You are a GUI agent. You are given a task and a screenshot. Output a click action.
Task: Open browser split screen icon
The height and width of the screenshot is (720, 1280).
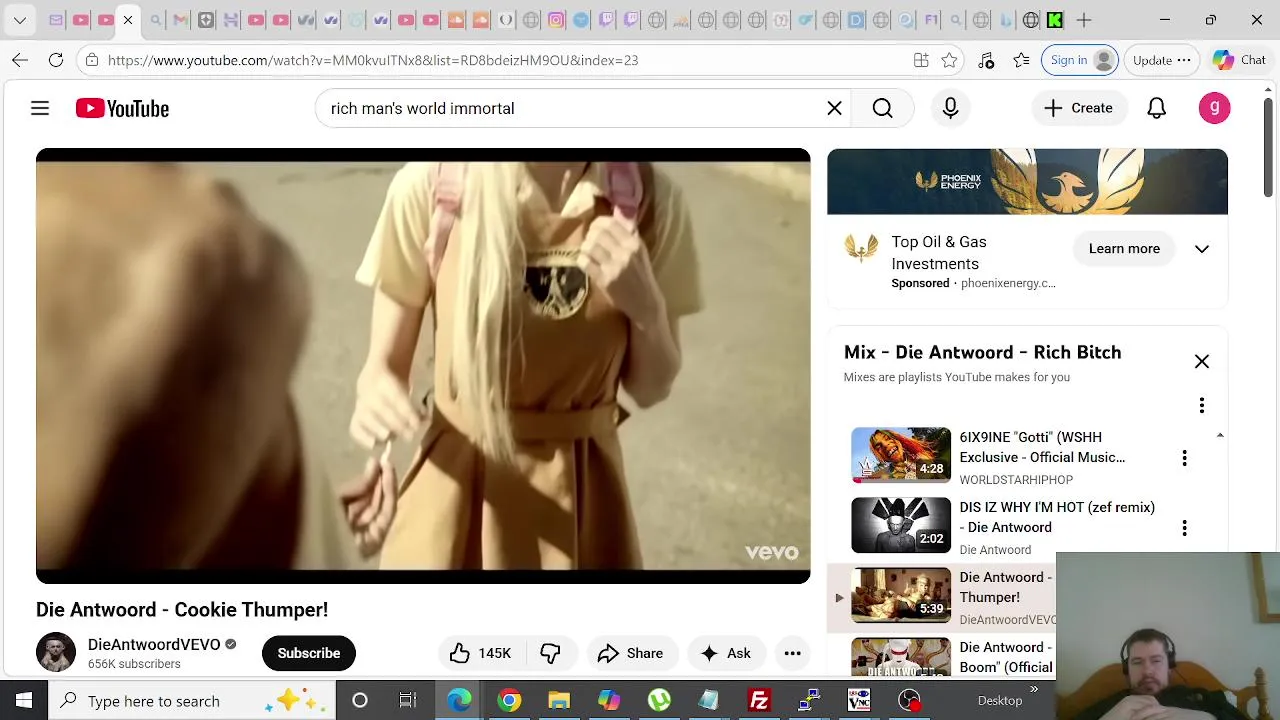tap(921, 60)
